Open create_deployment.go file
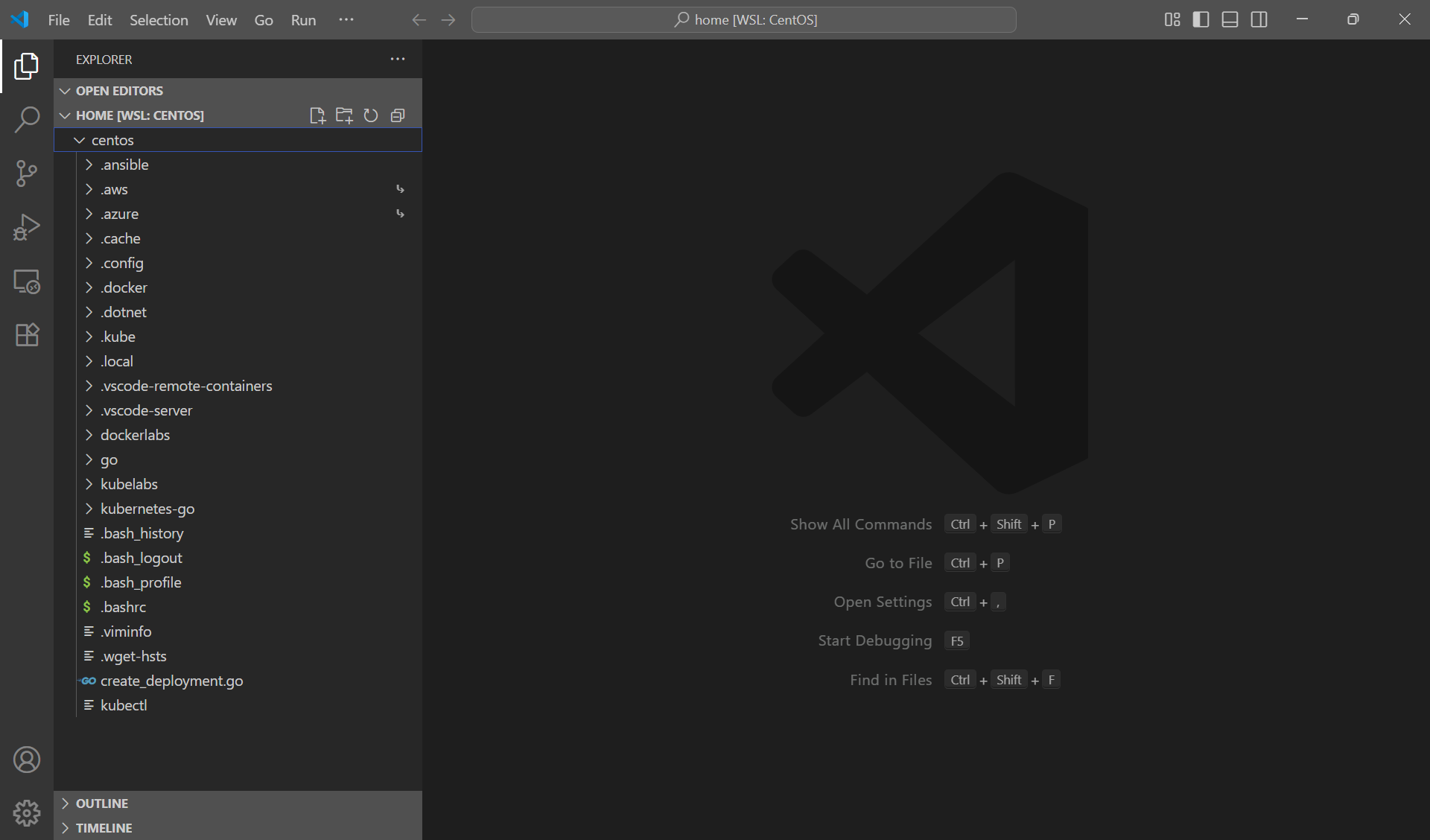This screenshot has height=840, width=1430. [x=238, y=681]
